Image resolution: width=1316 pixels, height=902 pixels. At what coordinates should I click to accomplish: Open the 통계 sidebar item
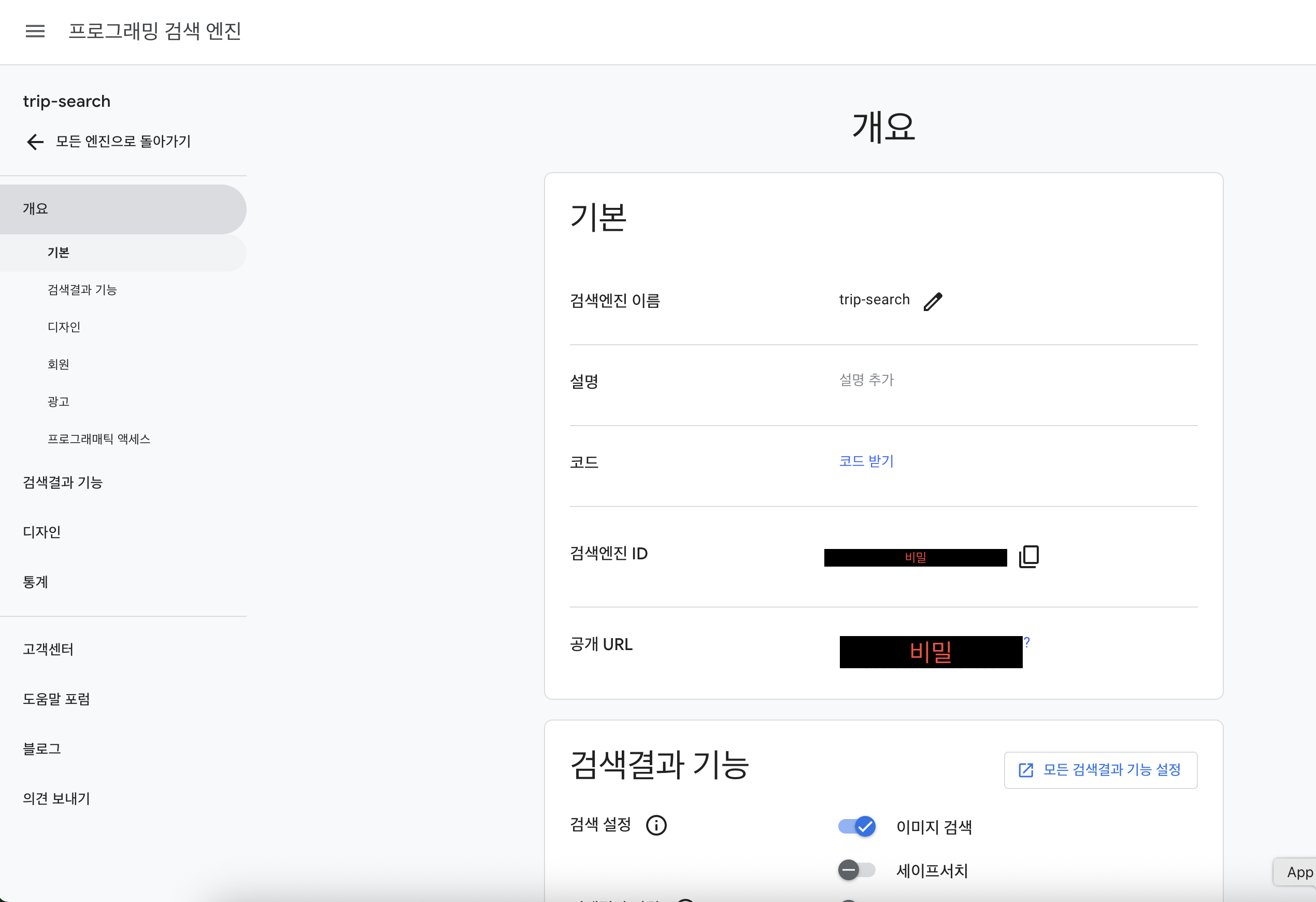click(35, 582)
